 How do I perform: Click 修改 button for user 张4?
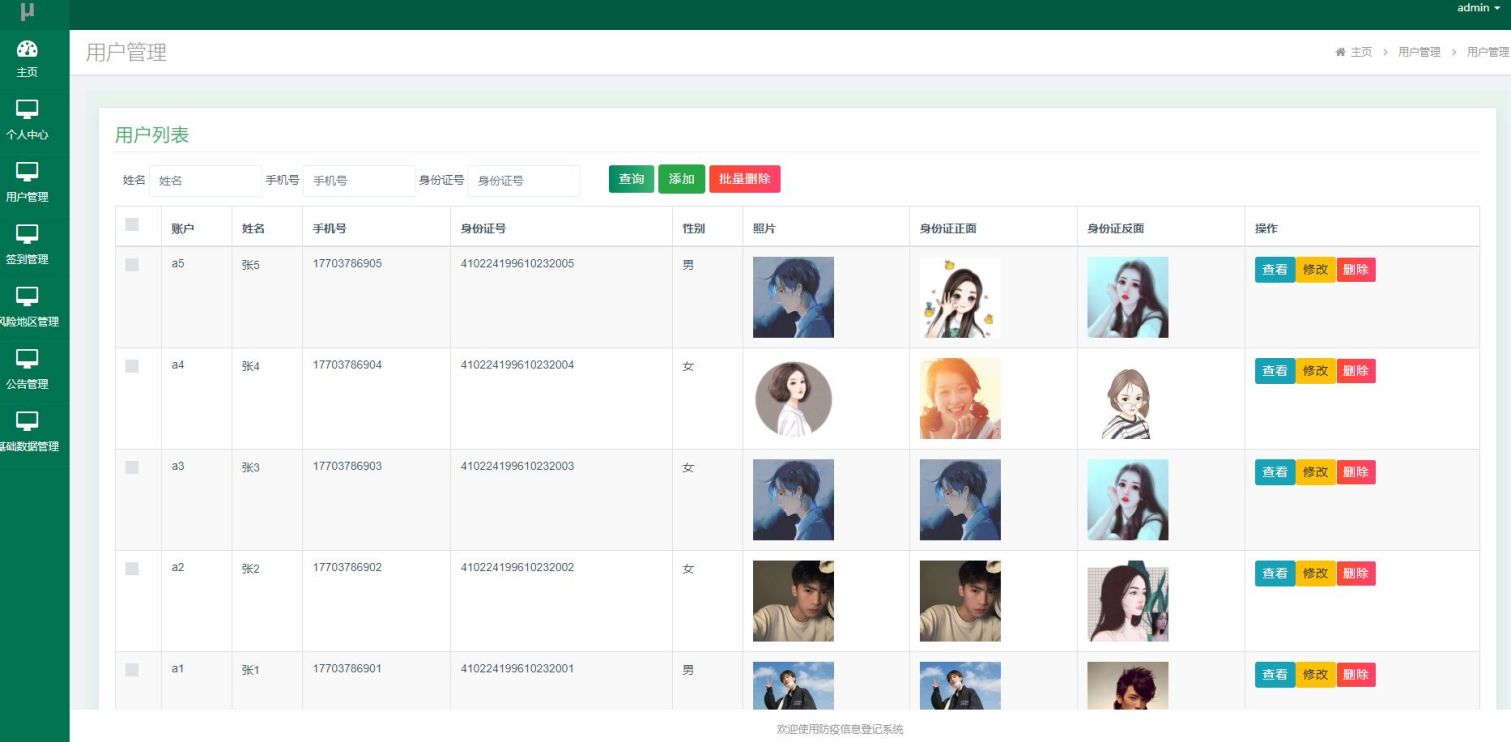(x=1315, y=371)
